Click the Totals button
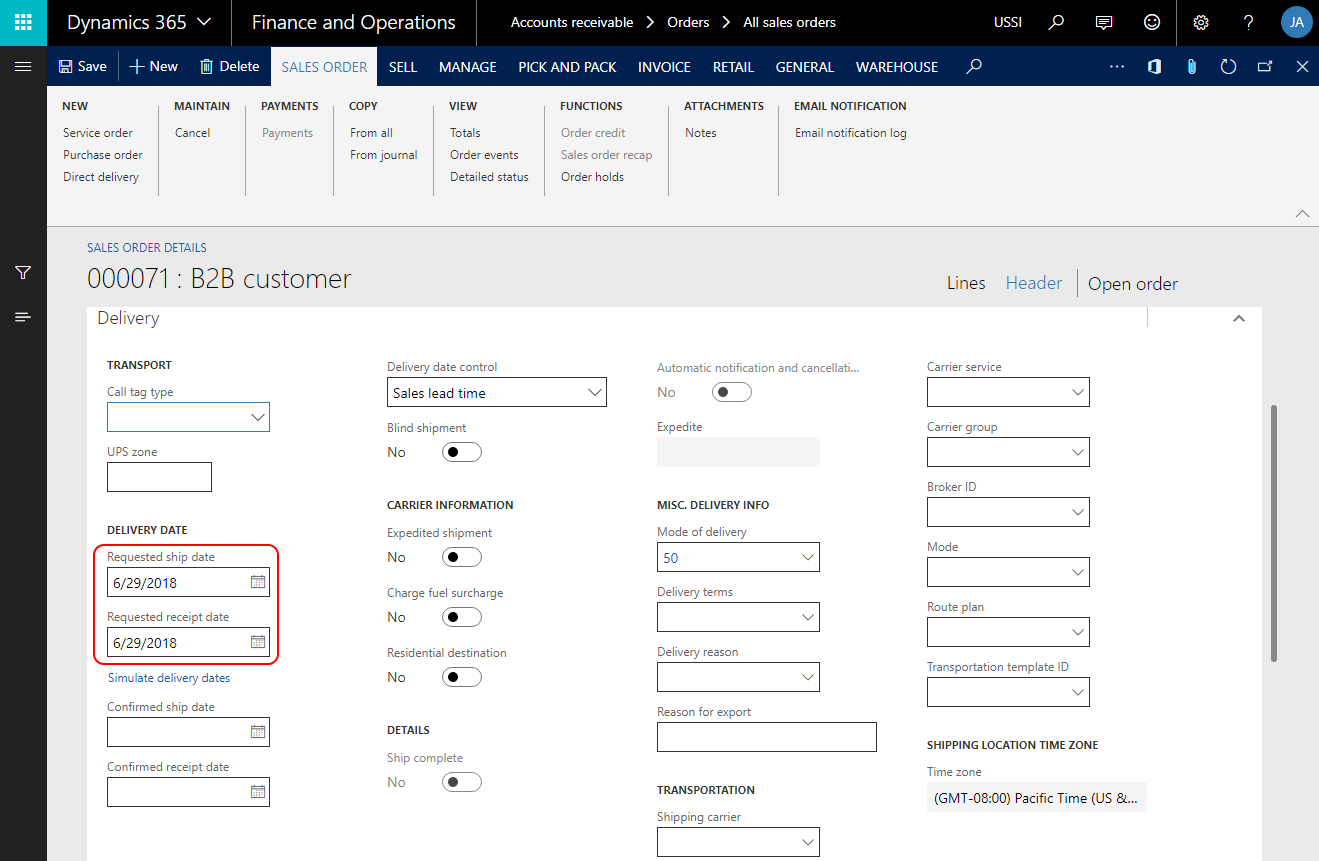The height and width of the screenshot is (861, 1319). point(465,133)
